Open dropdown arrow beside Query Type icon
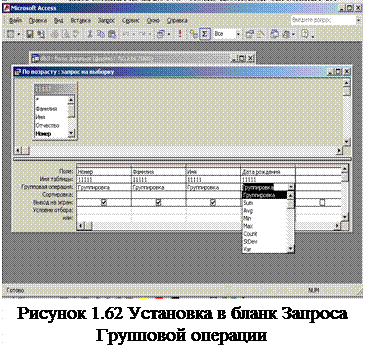365x360 pixels. (169, 34)
